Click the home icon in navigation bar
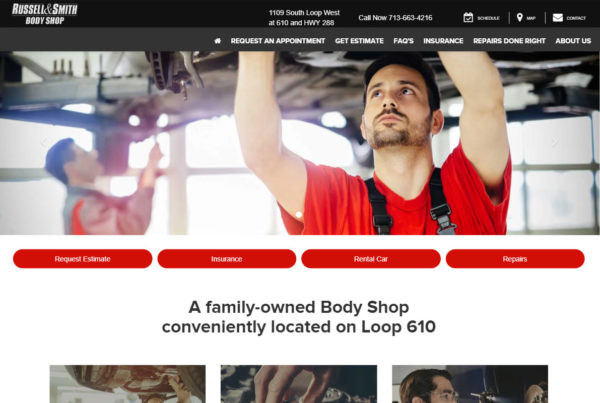600x403 pixels. (217, 41)
